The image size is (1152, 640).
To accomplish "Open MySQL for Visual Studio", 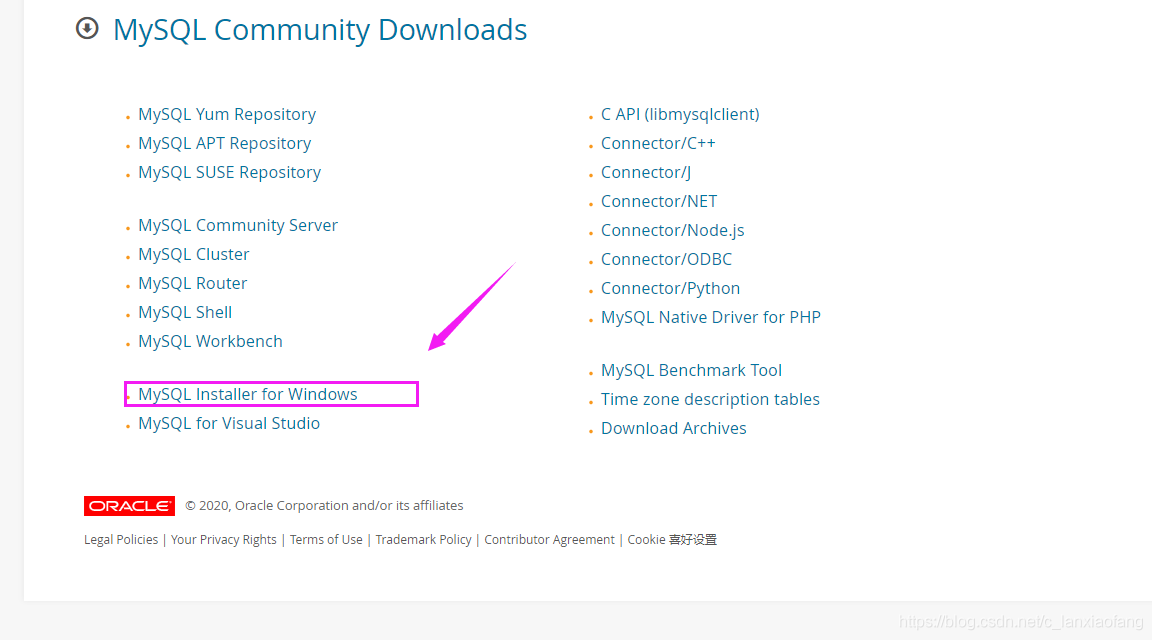I will 229,423.
